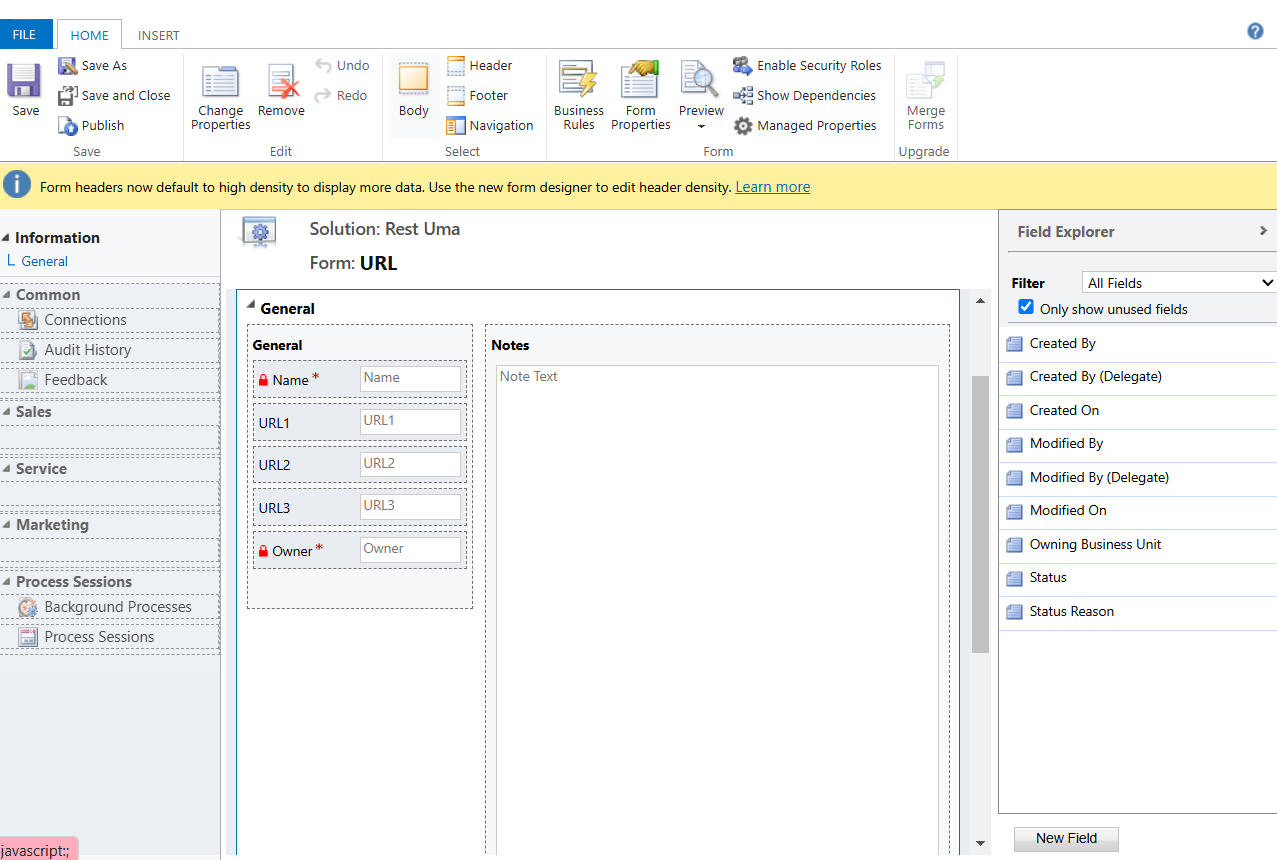The image size is (1277, 860).
Task: Click the Name input on the form
Action: point(411,379)
